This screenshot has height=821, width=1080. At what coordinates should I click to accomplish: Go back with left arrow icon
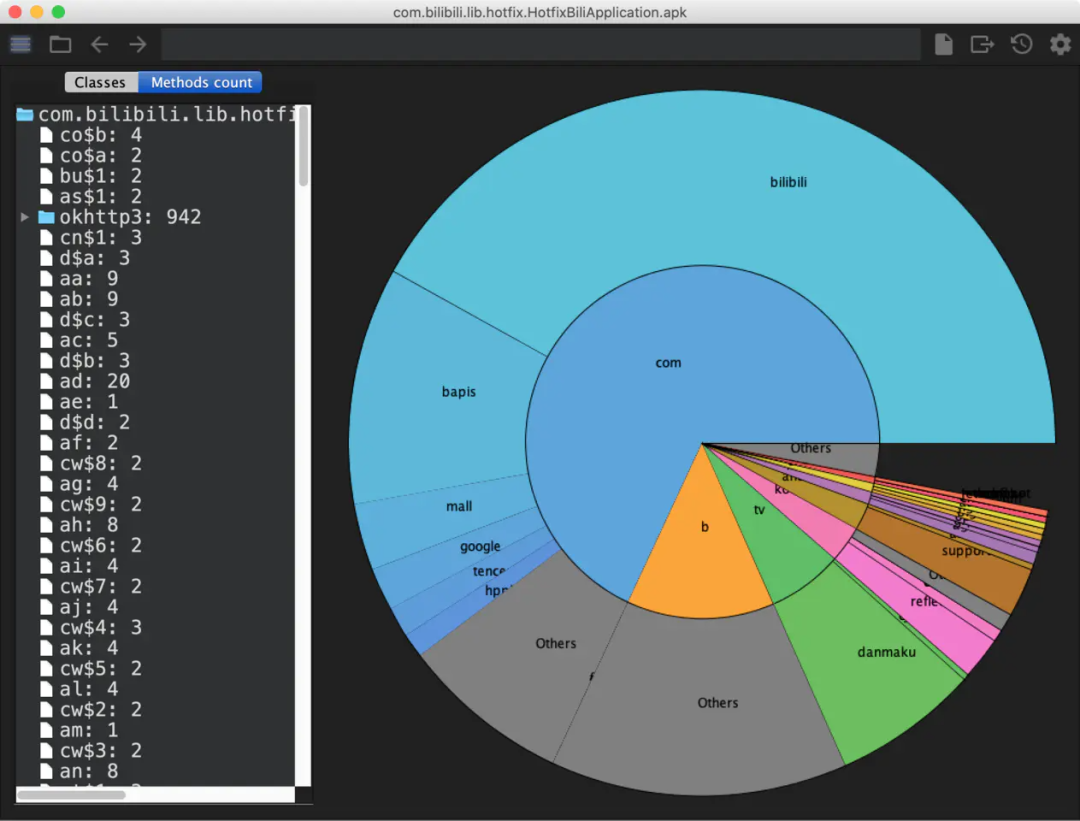[x=100, y=45]
